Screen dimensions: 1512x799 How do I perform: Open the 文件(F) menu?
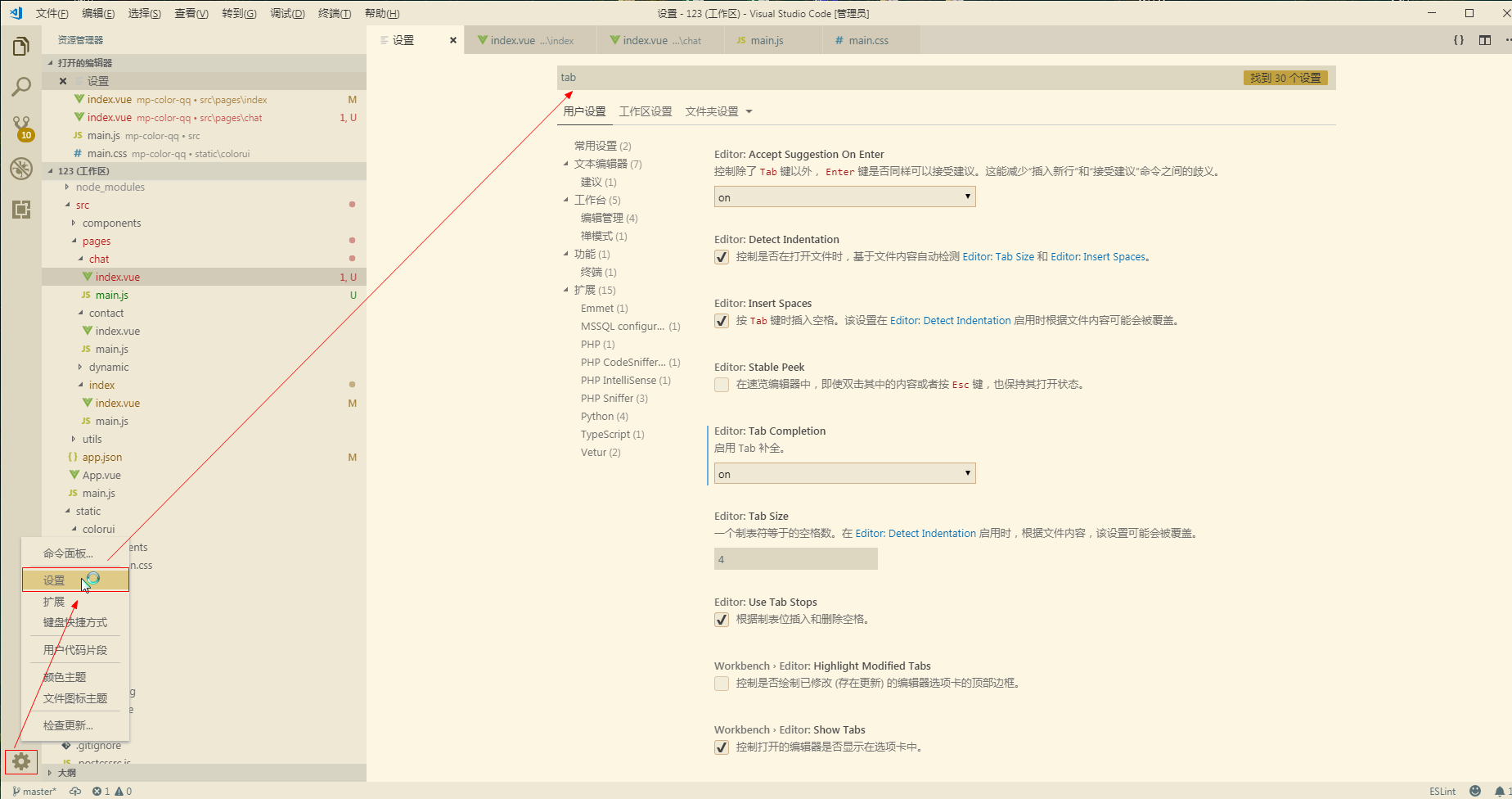click(52, 13)
